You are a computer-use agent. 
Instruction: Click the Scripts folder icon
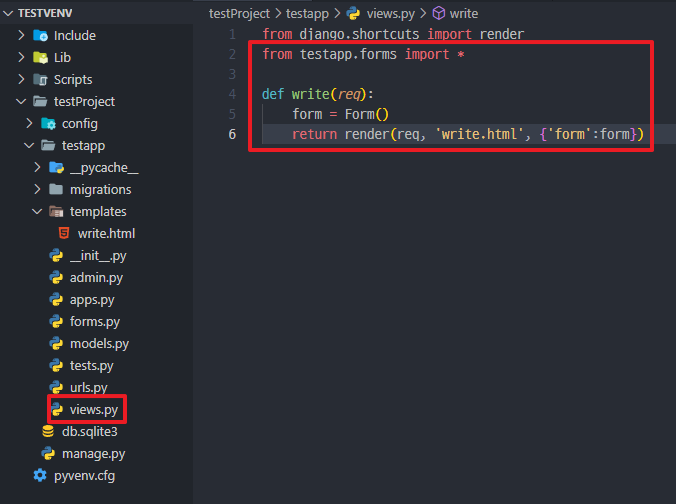pyautogui.click(x=41, y=79)
